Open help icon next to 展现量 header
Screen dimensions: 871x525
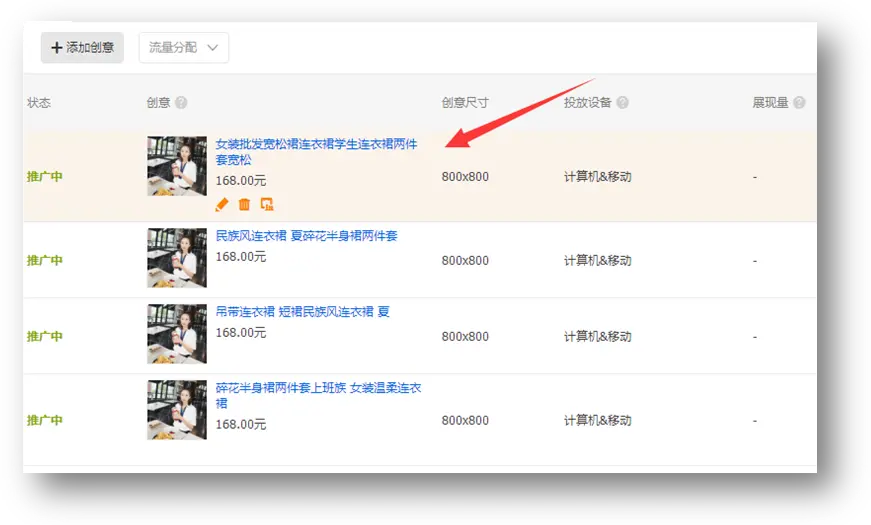click(x=799, y=103)
